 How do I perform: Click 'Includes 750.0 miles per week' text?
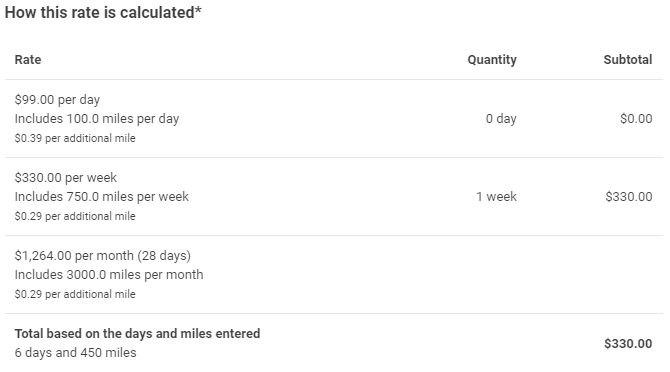pyautogui.click(x=102, y=196)
